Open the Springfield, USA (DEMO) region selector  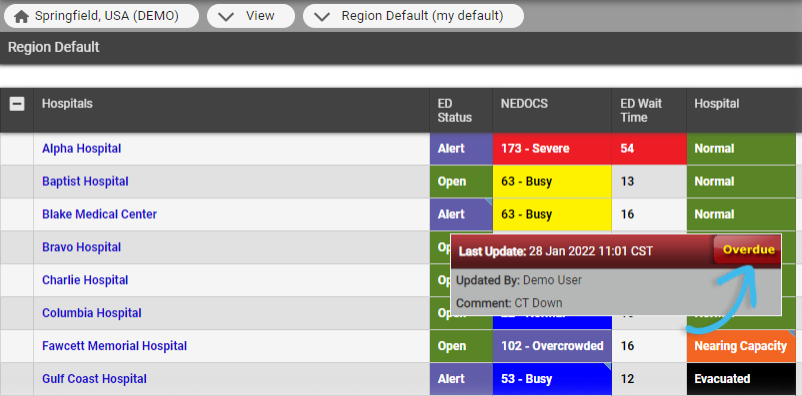pyautogui.click(x=101, y=16)
